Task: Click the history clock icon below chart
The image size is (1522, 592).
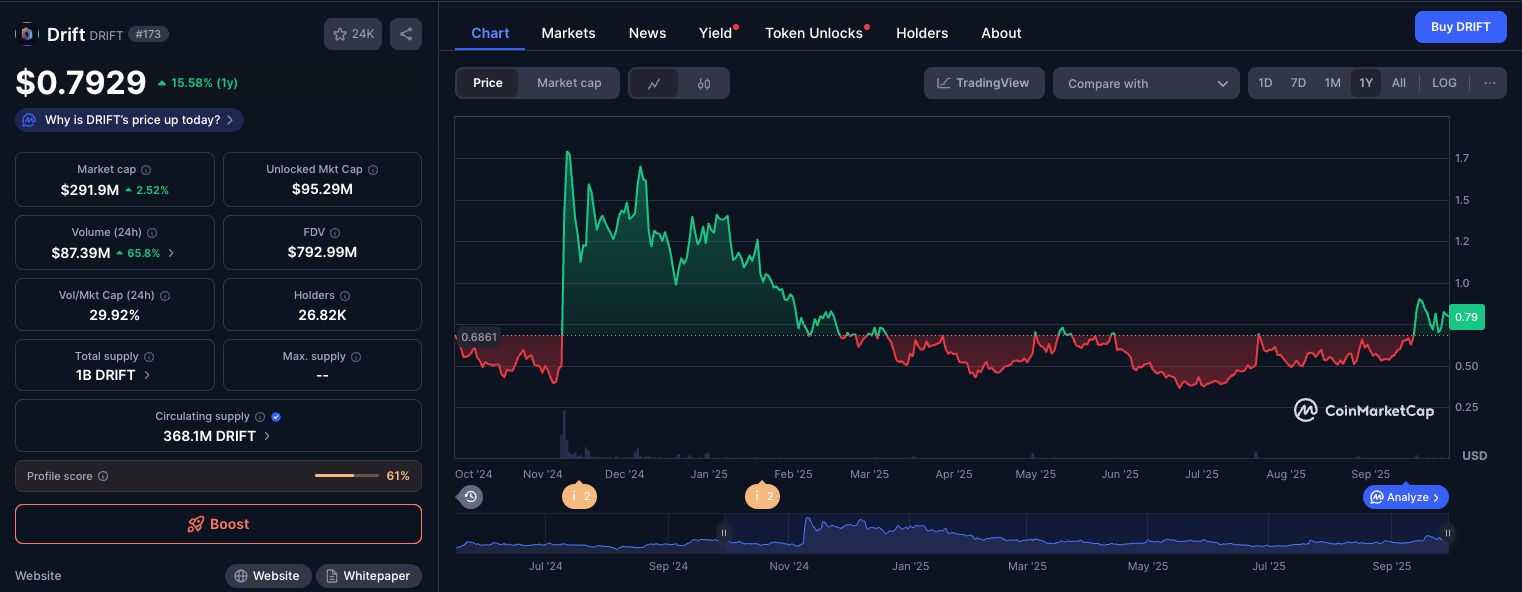Action: [x=471, y=496]
